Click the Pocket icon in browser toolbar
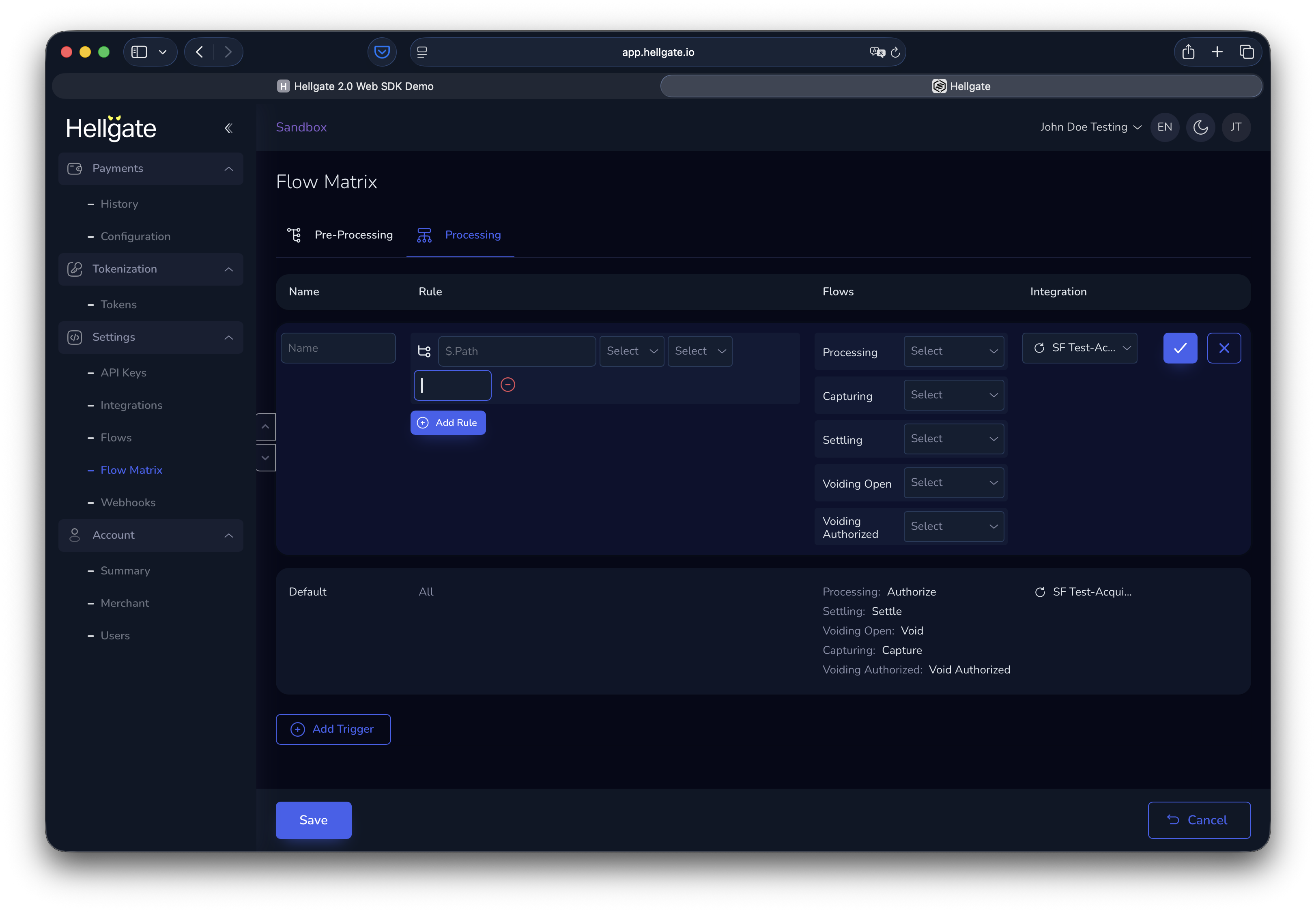 pos(382,52)
